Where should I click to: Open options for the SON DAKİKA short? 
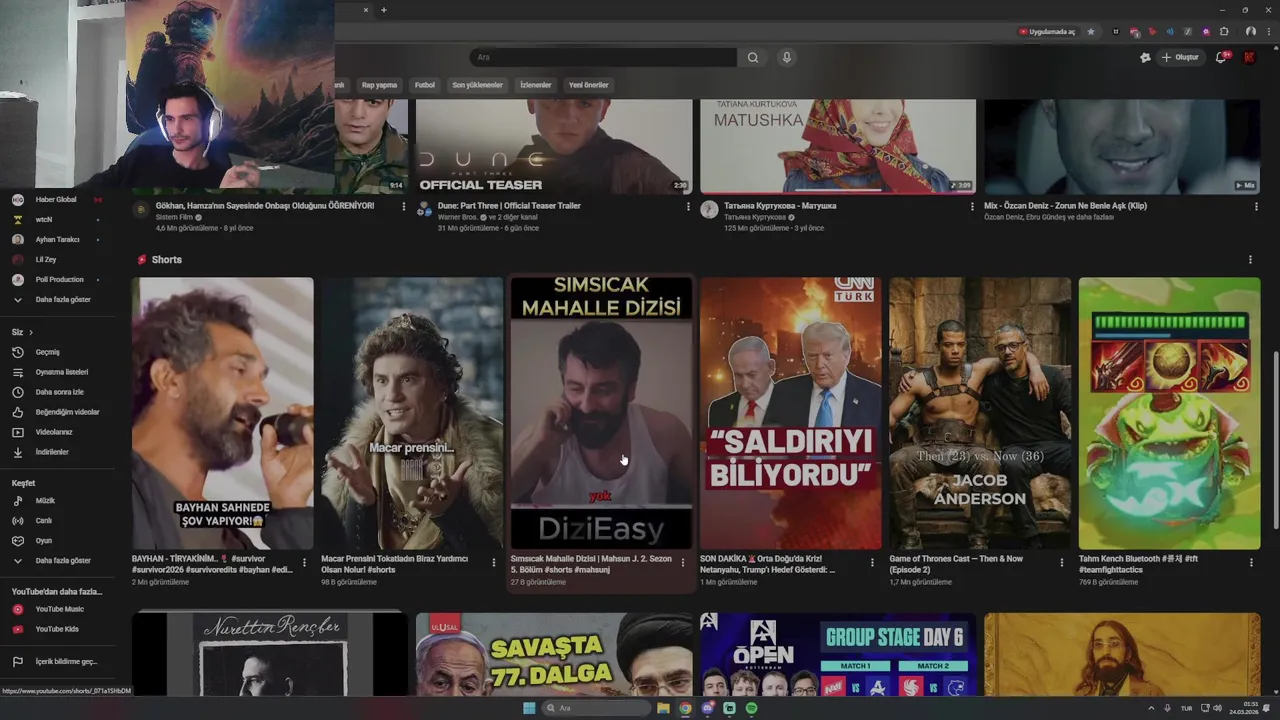tap(872, 563)
